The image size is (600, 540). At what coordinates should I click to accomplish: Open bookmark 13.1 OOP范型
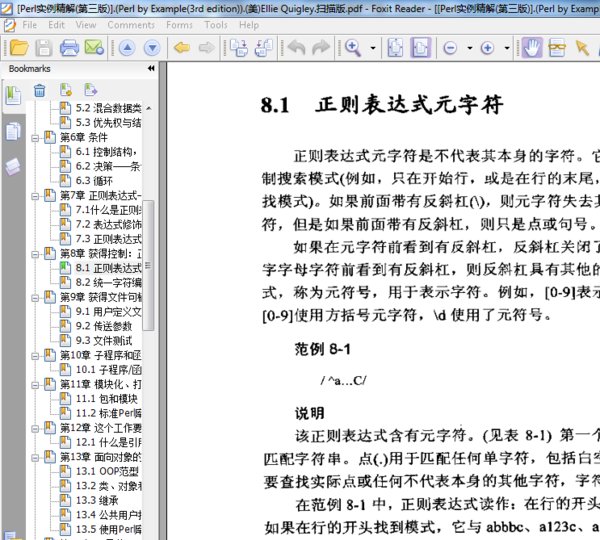pyautogui.click(x=107, y=472)
